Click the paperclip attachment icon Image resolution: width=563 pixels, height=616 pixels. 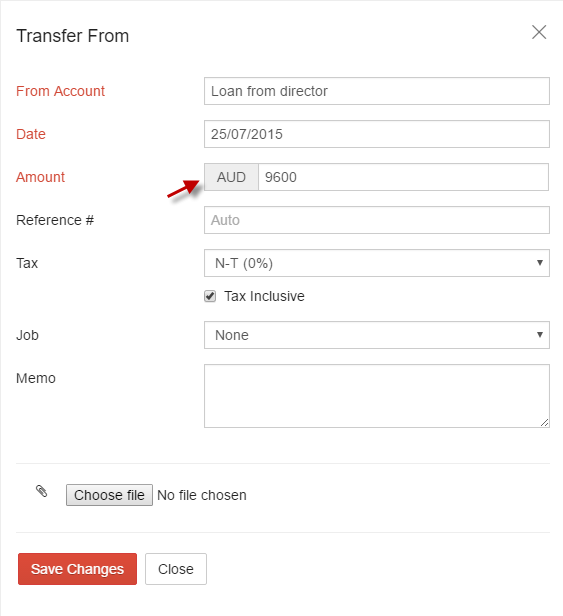click(x=41, y=491)
